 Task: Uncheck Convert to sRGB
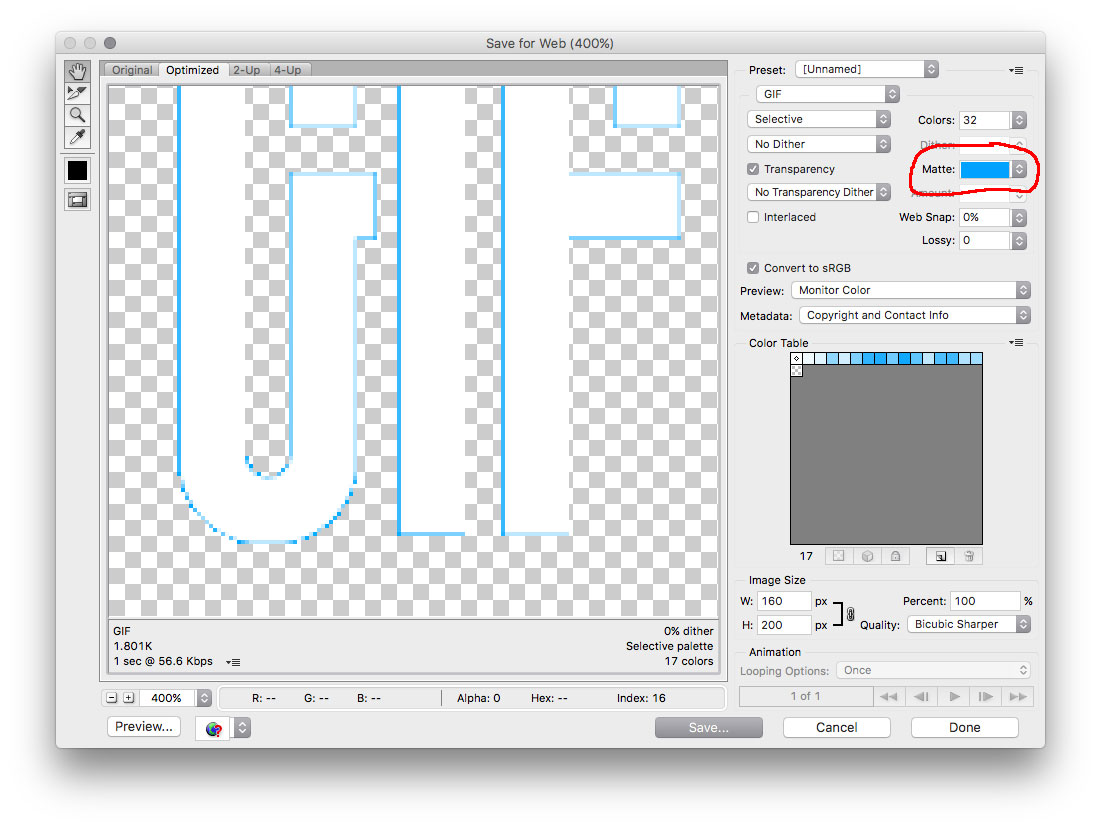pyautogui.click(x=753, y=268)
